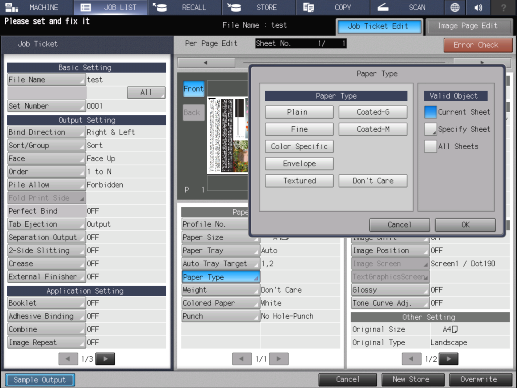Open the Paper Tray setting
Image resolution: width=517 pixels, height=388 pixels.
(221, 251)
